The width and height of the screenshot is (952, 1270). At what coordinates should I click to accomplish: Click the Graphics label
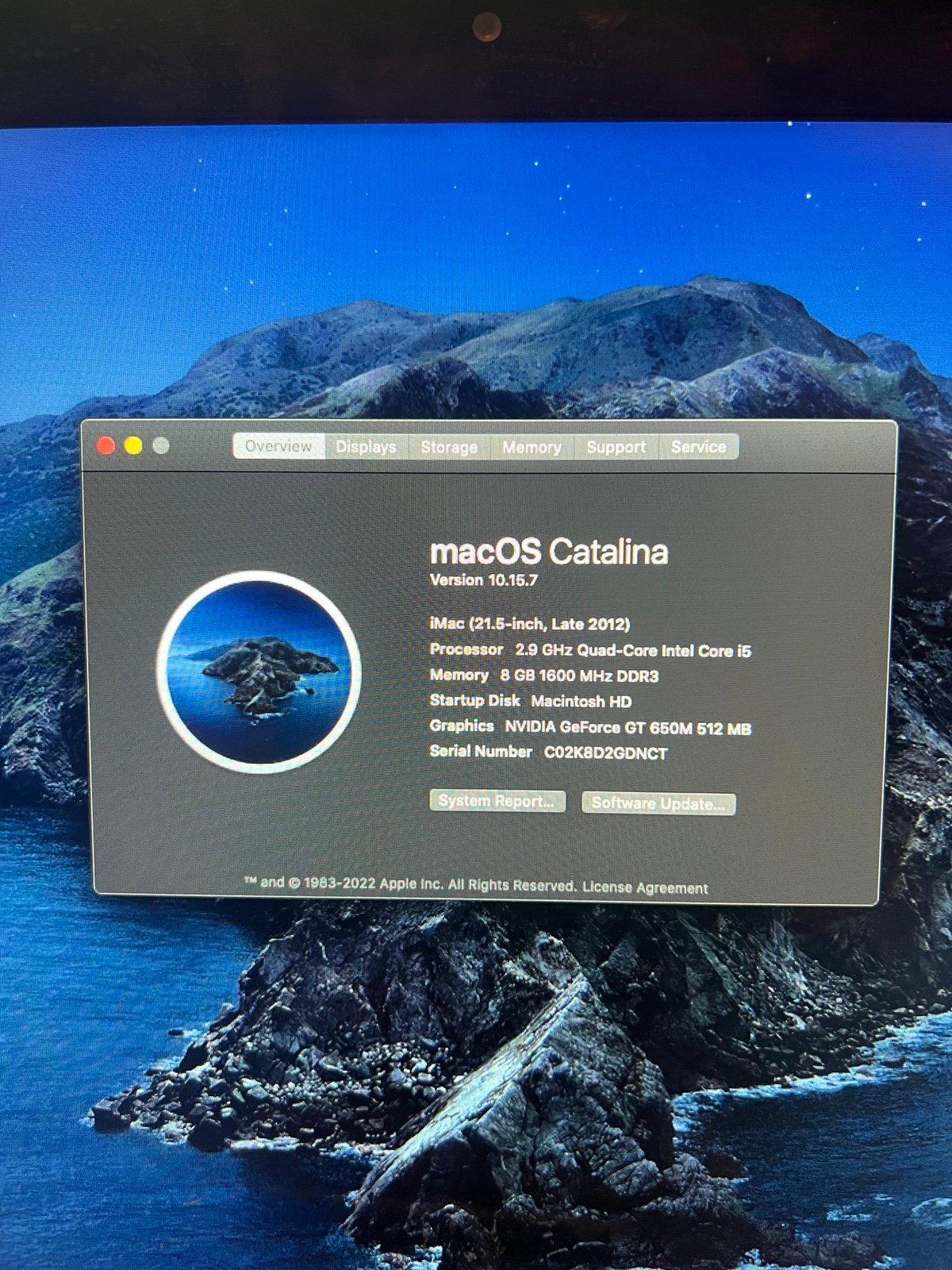[x=462, y=725]
